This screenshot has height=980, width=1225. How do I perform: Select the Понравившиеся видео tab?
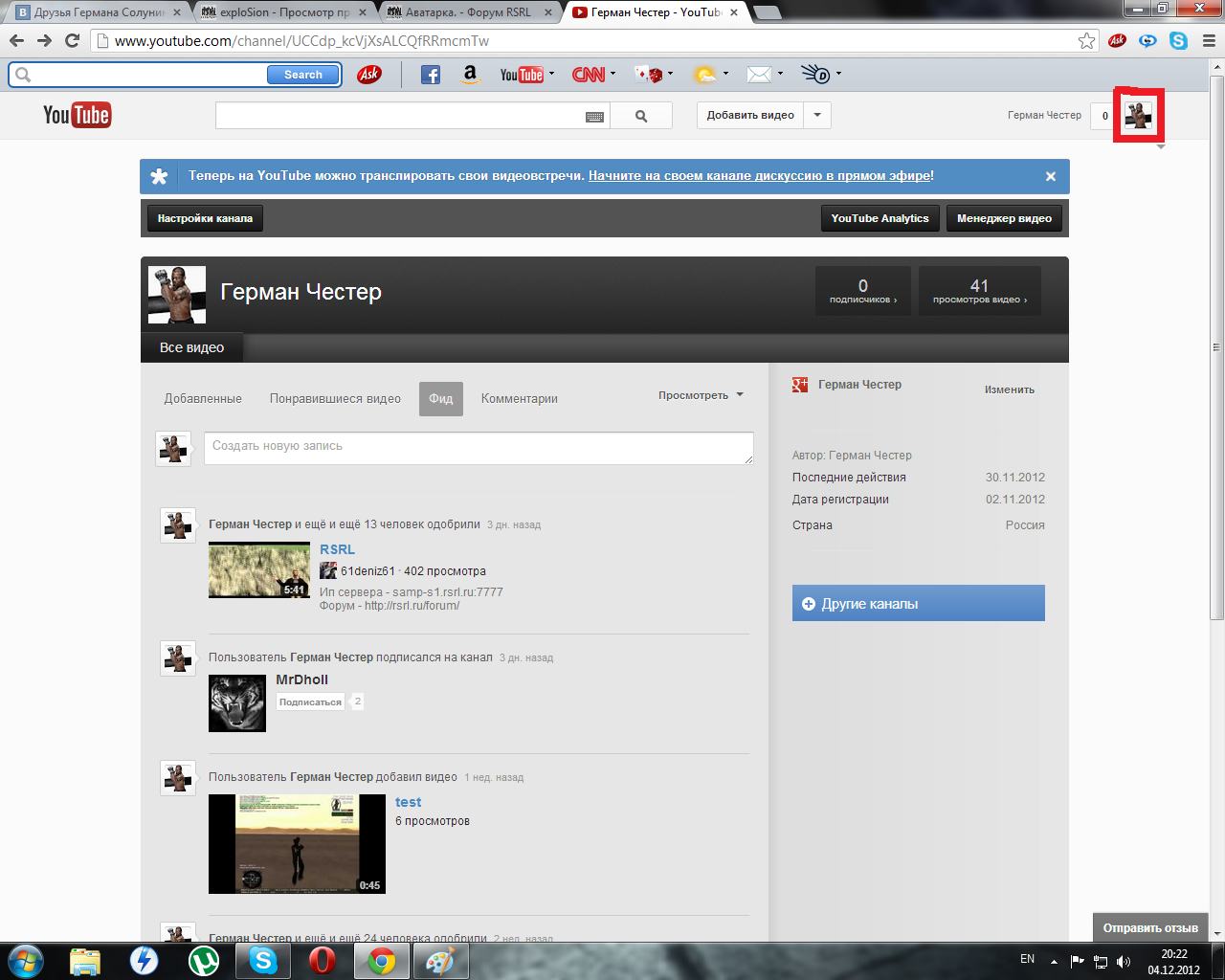pos(335,399)
